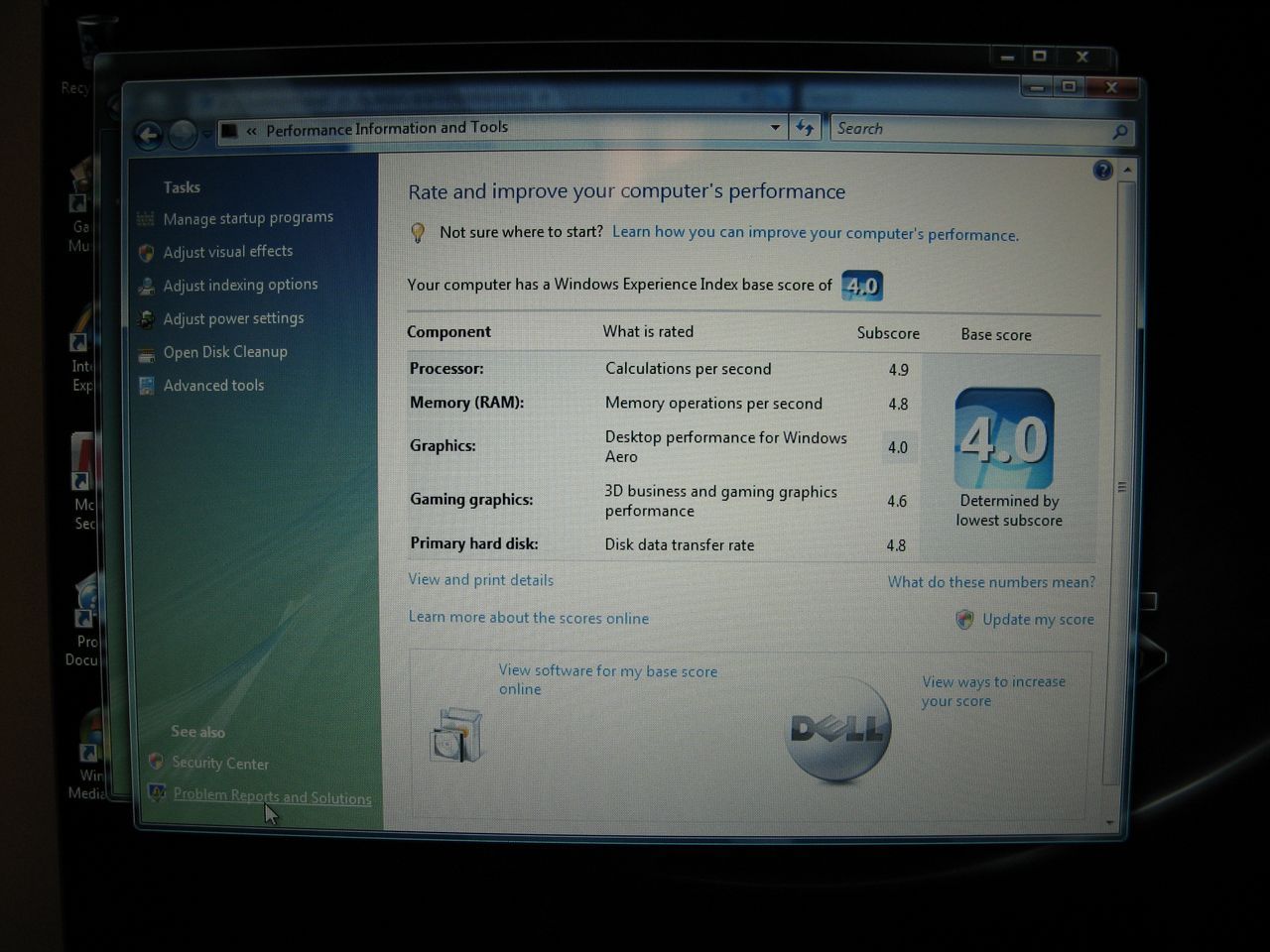Click inside the Search input box
Viewport: 1270px width, 952px height.
[972, 129]
